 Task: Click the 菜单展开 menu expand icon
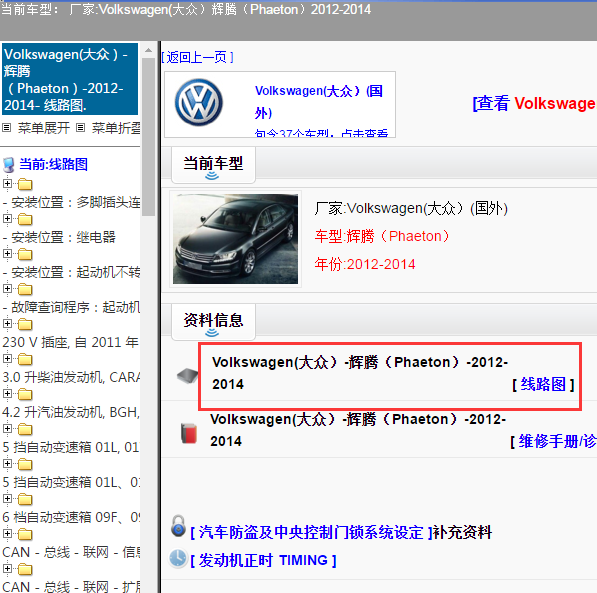tap(6, 128)
